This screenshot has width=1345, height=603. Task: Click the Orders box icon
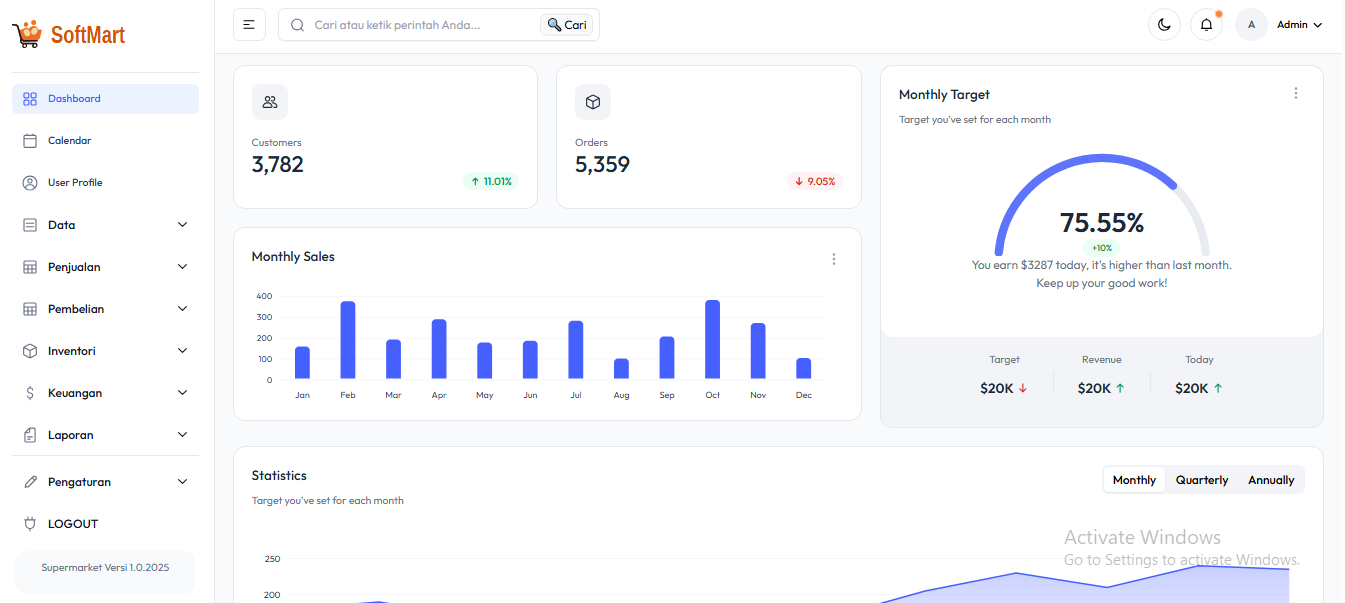(593, 101)
